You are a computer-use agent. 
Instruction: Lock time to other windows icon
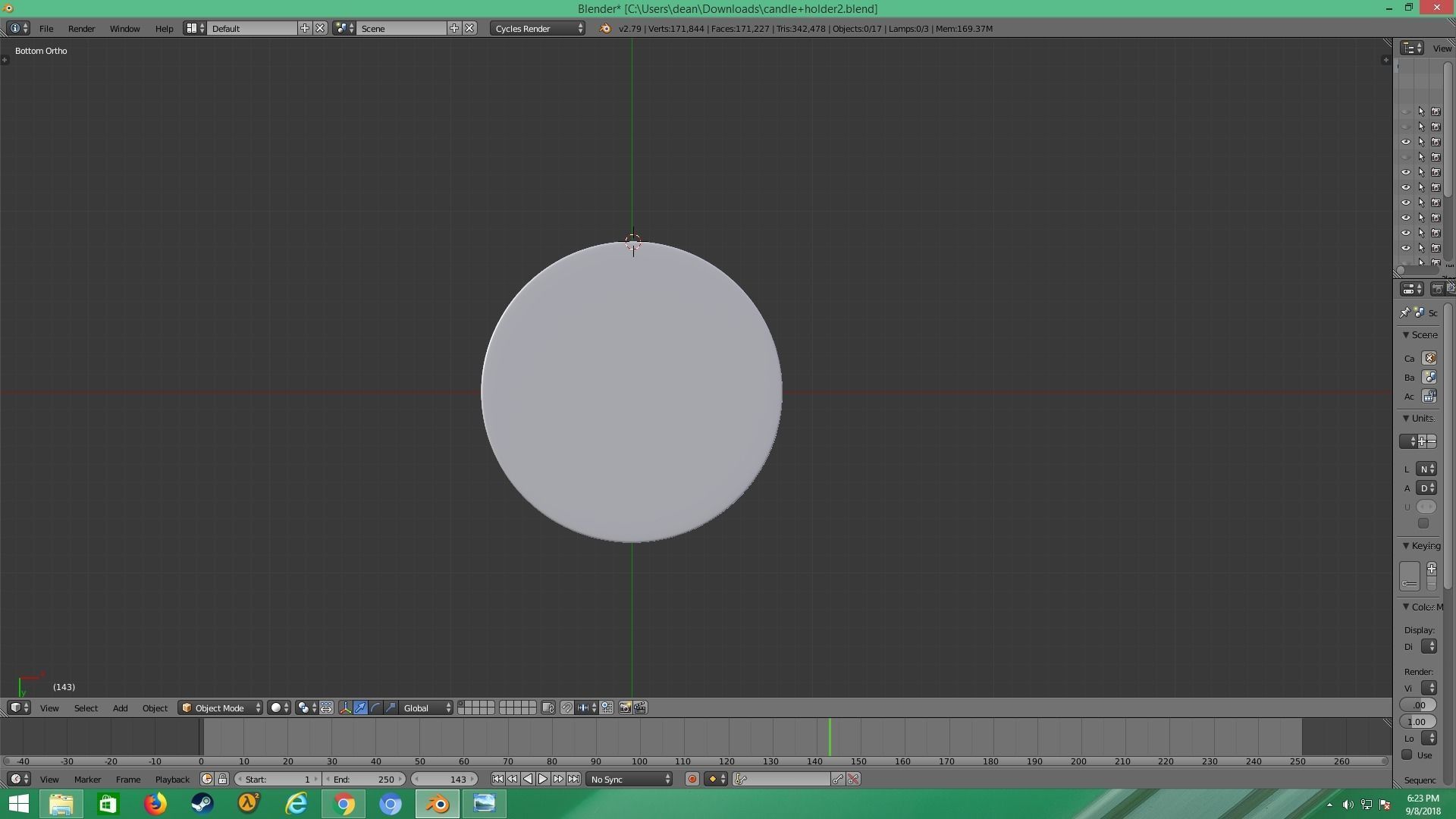pos(222,780)
